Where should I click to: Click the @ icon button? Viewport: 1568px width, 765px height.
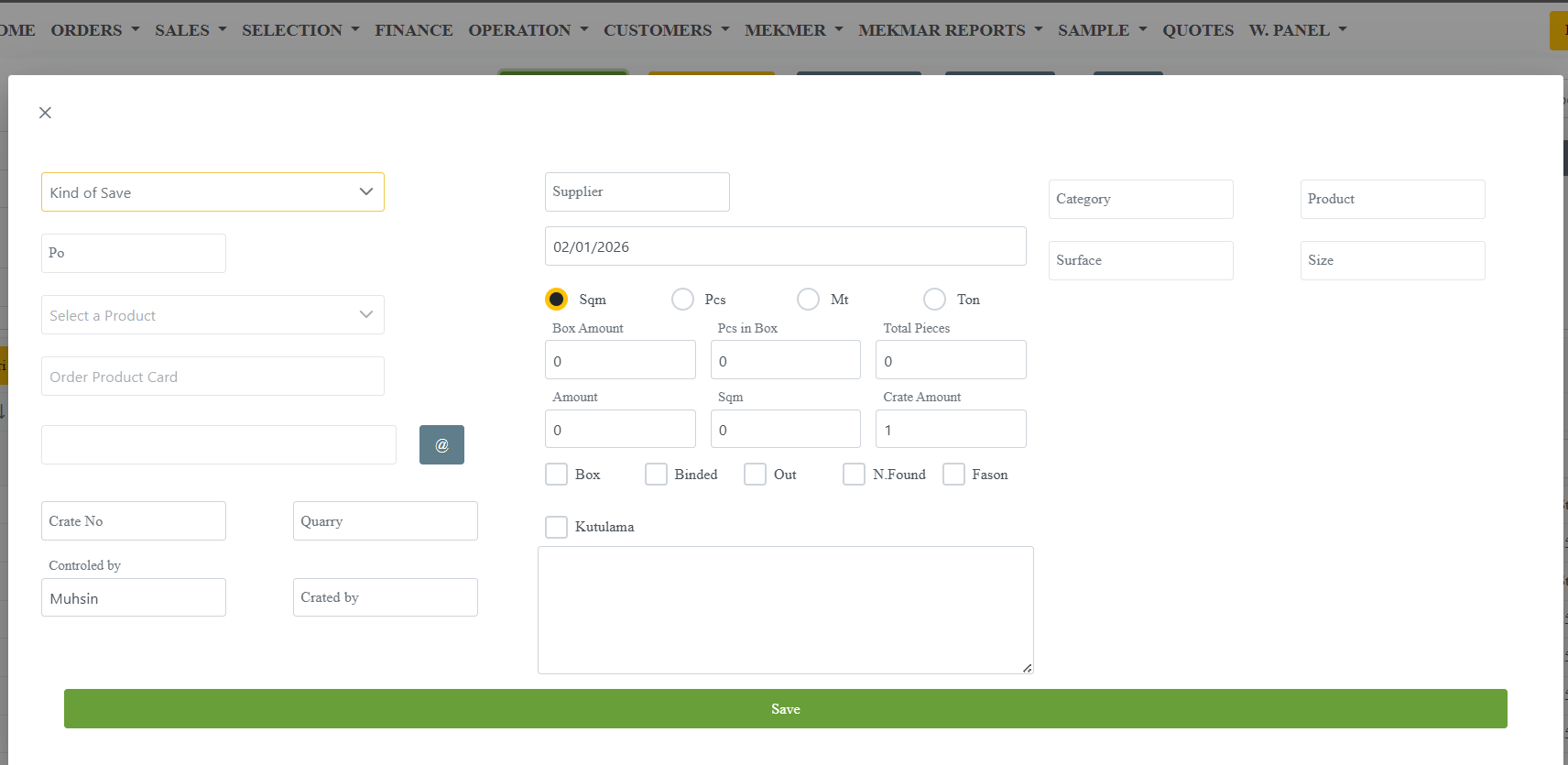(x=441, y=445)
